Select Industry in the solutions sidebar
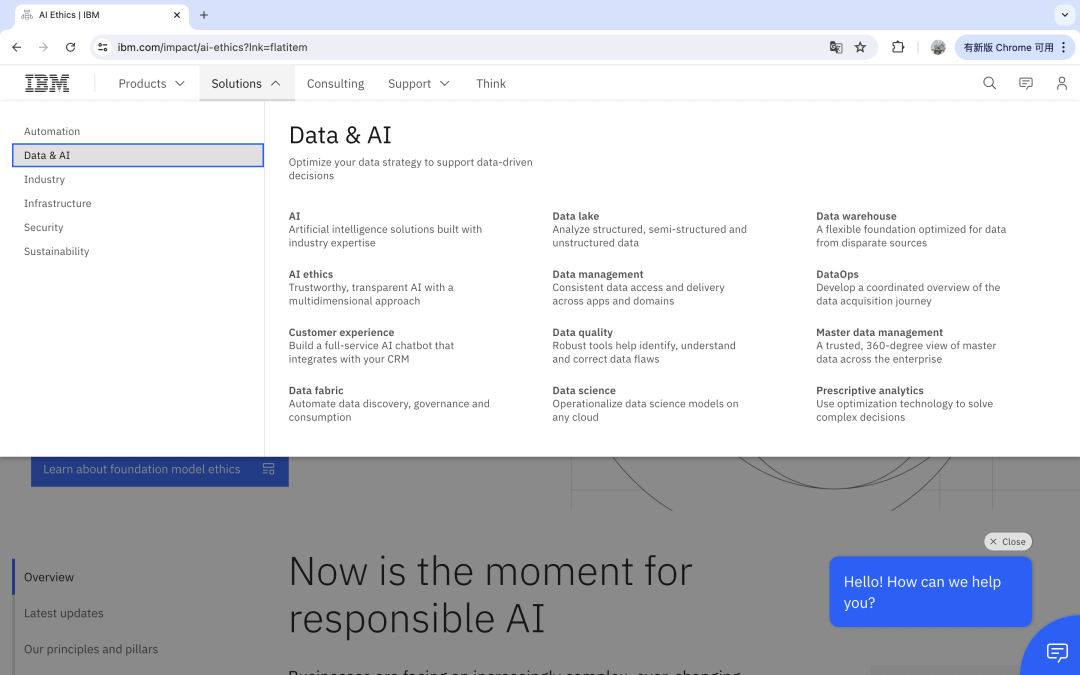This screenshot has width=1080, height=675. pyautogui.click(x=45, y=180)
